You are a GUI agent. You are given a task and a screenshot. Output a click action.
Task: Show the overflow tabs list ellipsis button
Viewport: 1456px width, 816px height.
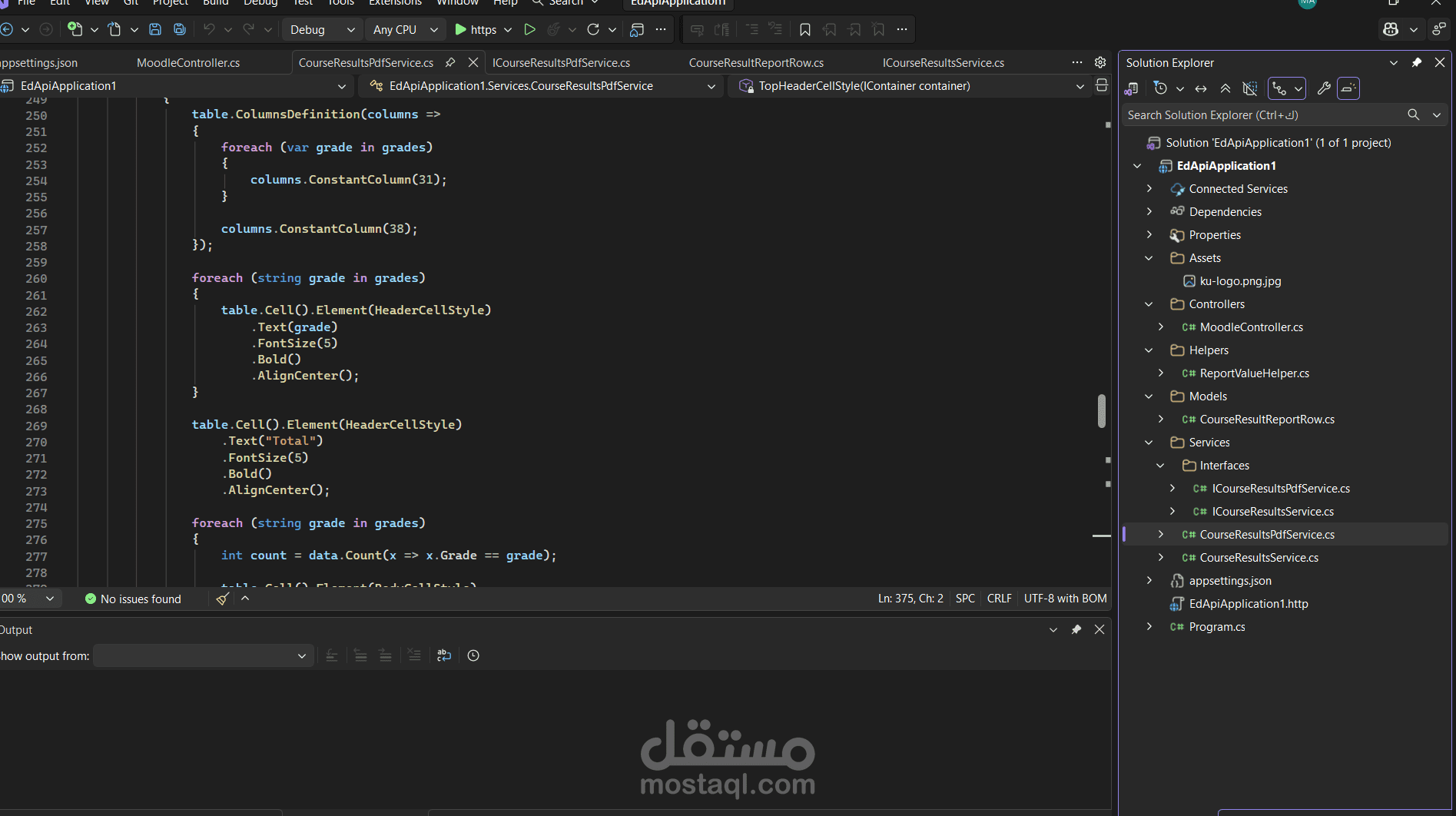[1077, 62]
